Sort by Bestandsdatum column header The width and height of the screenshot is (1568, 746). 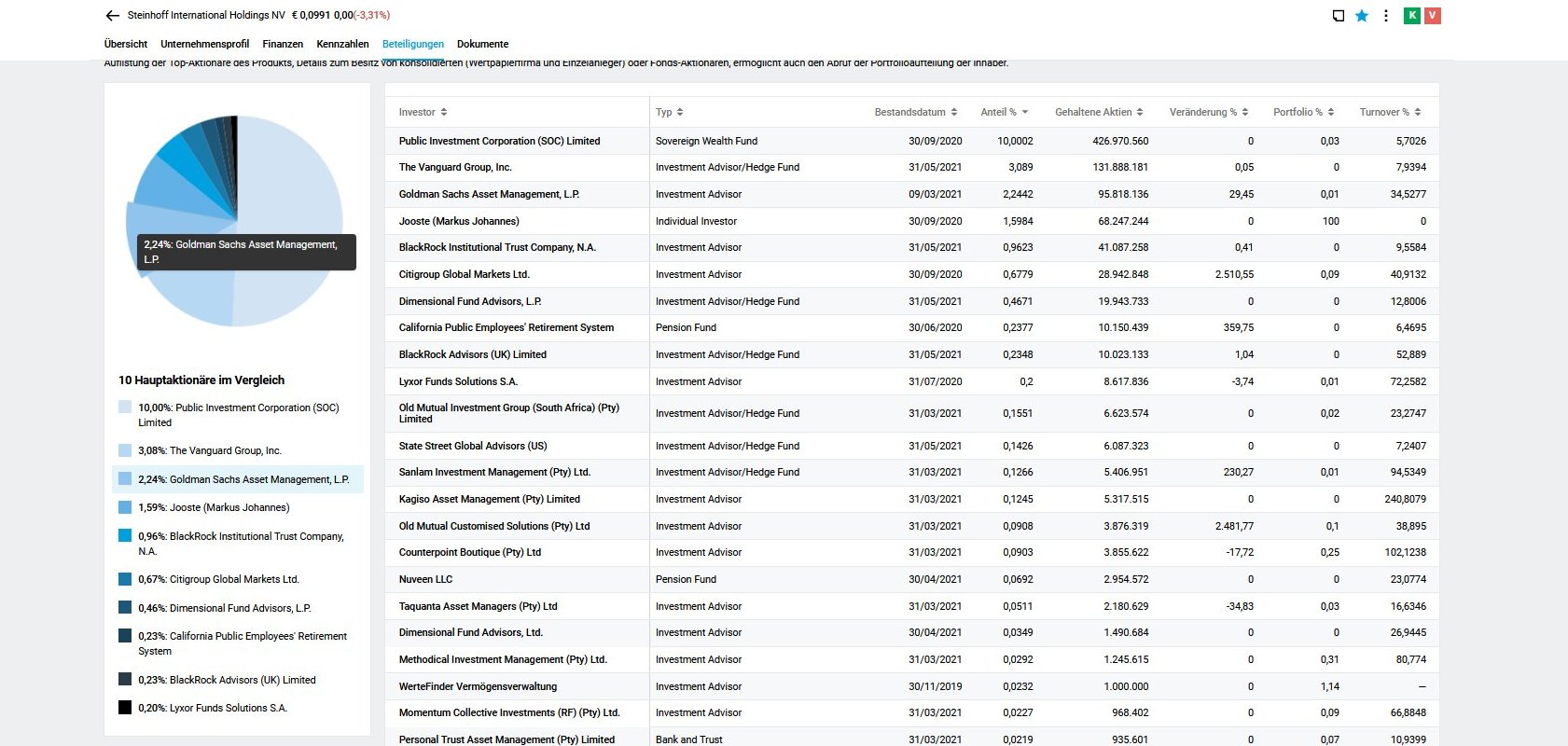[x=915, y=112]
